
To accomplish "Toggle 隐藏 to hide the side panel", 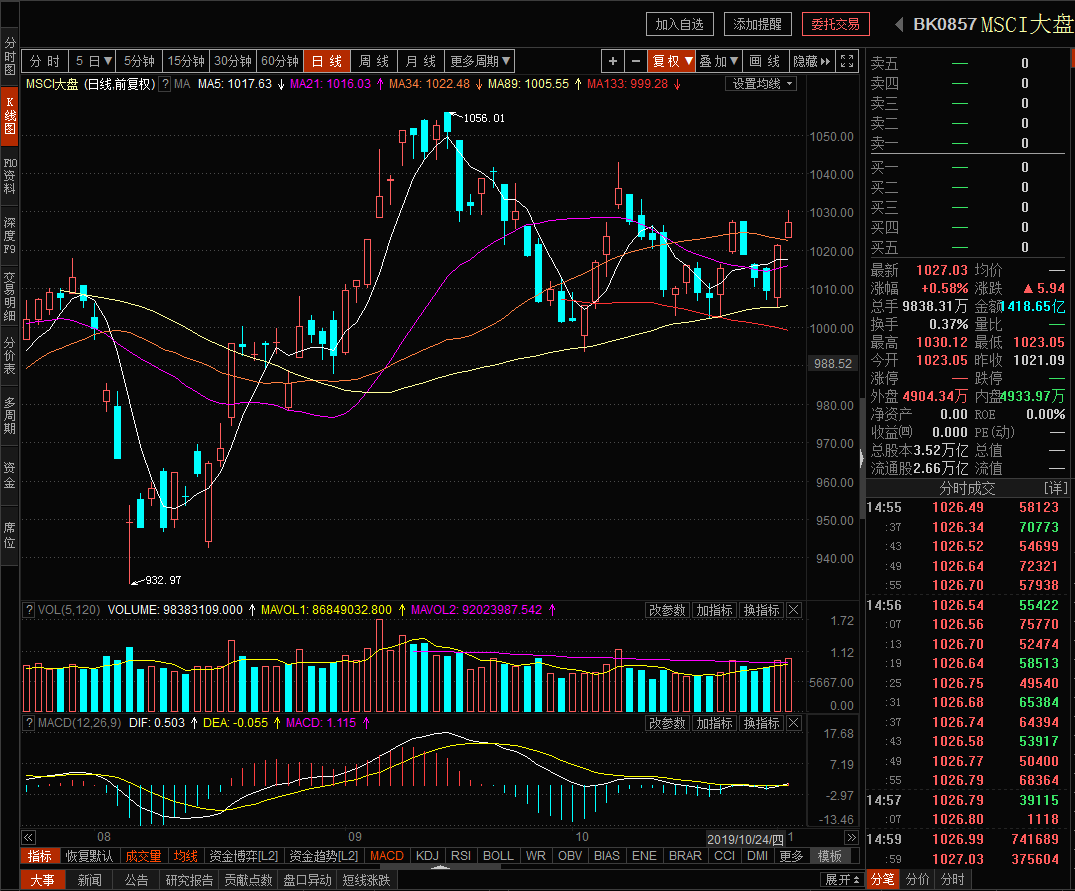I will pyautogui.click(x=812, y=61).
